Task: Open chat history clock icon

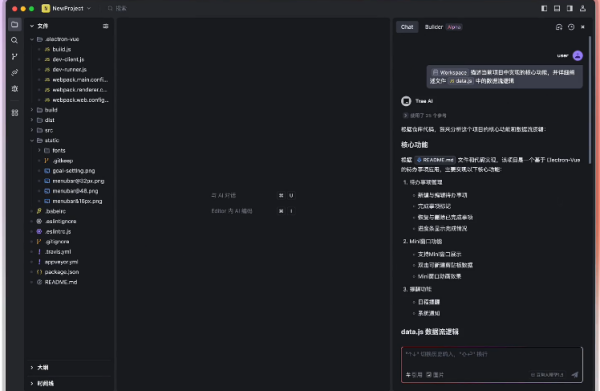Action: (571, 27)
